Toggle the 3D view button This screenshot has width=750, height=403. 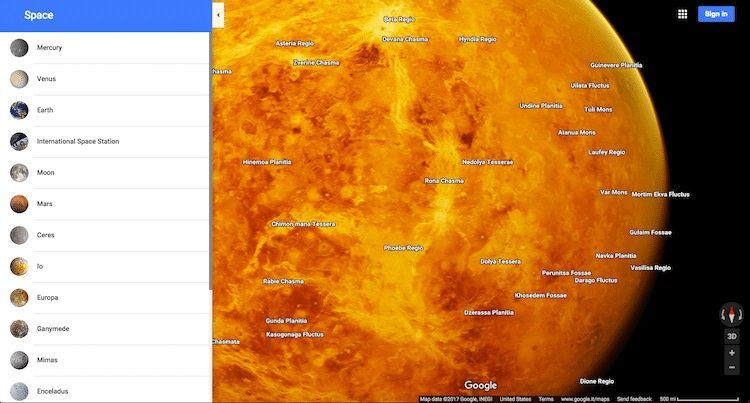coord(732,336)
